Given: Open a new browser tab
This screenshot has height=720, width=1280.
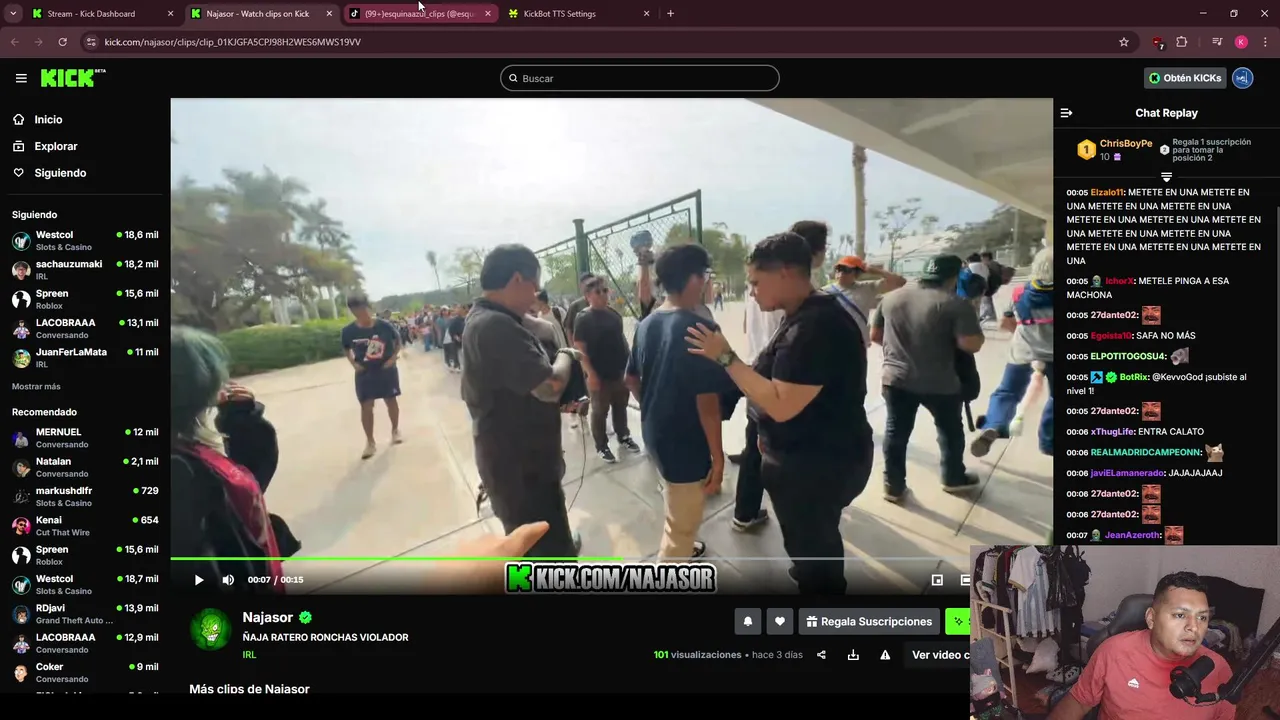Looking at the screenshot, I should click(670, 14).
